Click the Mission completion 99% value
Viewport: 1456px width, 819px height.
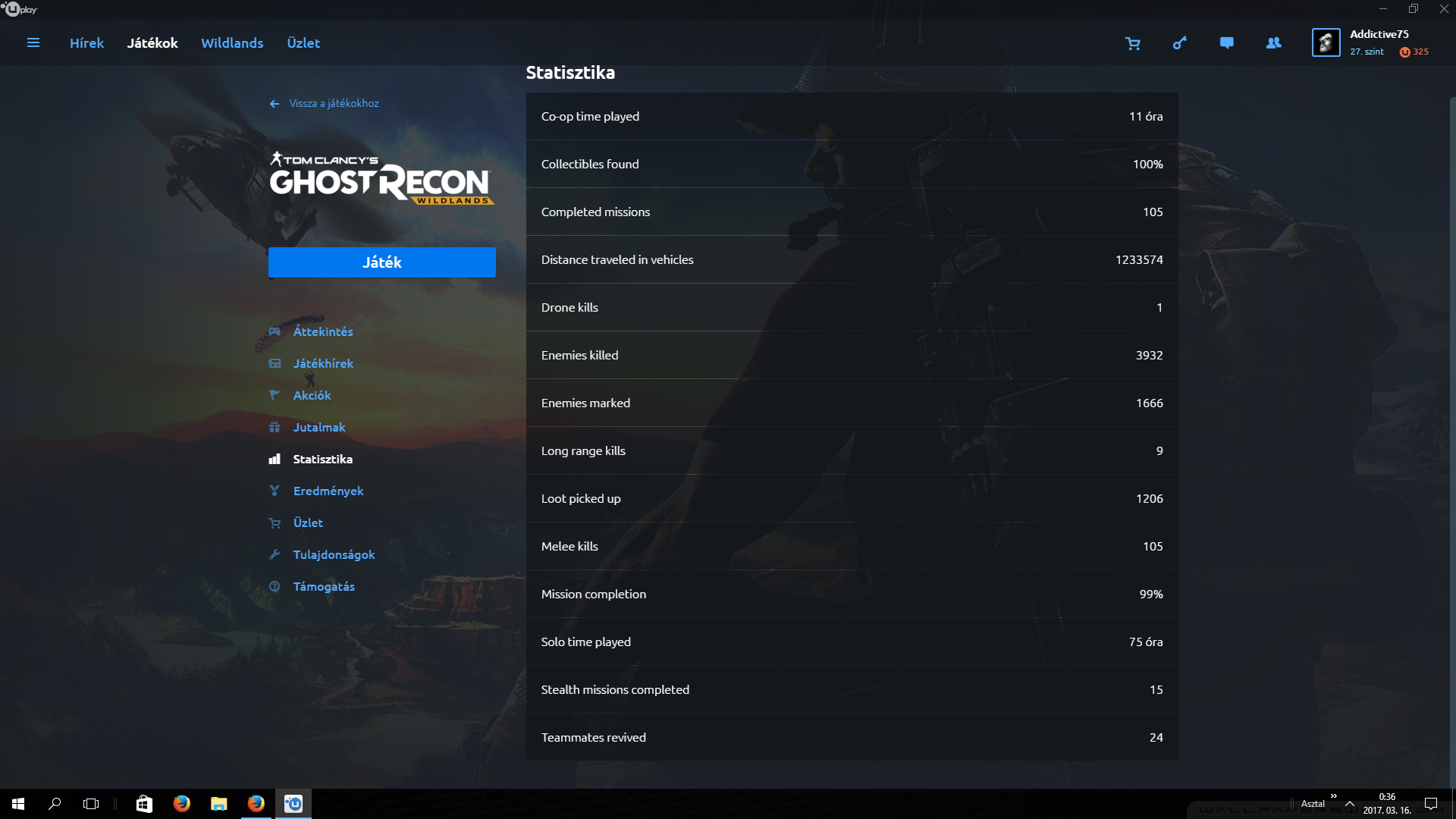point(1151,594)
